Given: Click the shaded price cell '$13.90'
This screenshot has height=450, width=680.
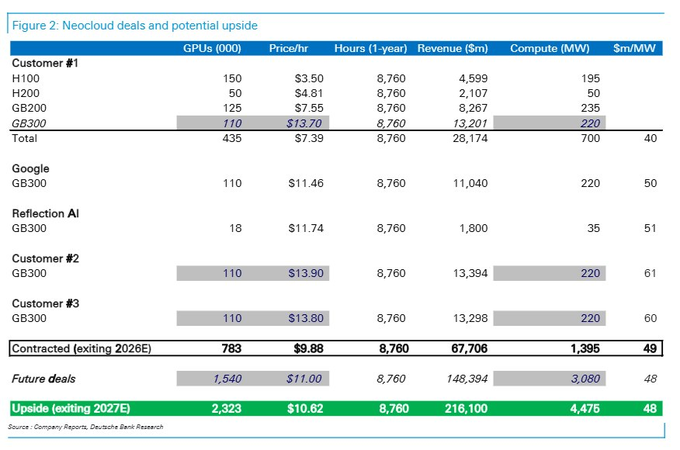Looking at the screenshot, I should click(x=306, y=274).
